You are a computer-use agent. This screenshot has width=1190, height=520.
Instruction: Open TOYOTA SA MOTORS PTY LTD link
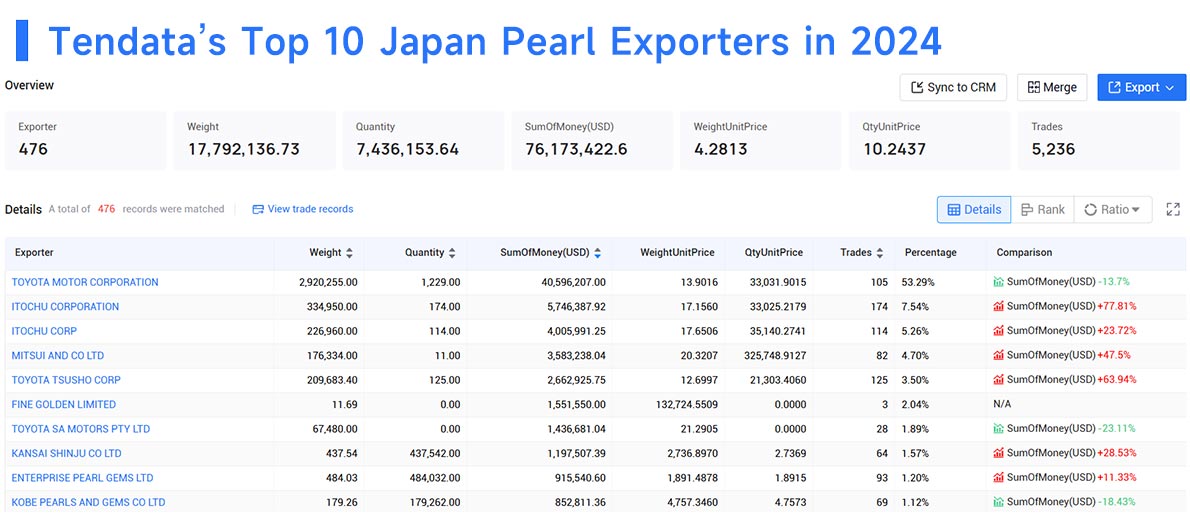coord(81,429)
